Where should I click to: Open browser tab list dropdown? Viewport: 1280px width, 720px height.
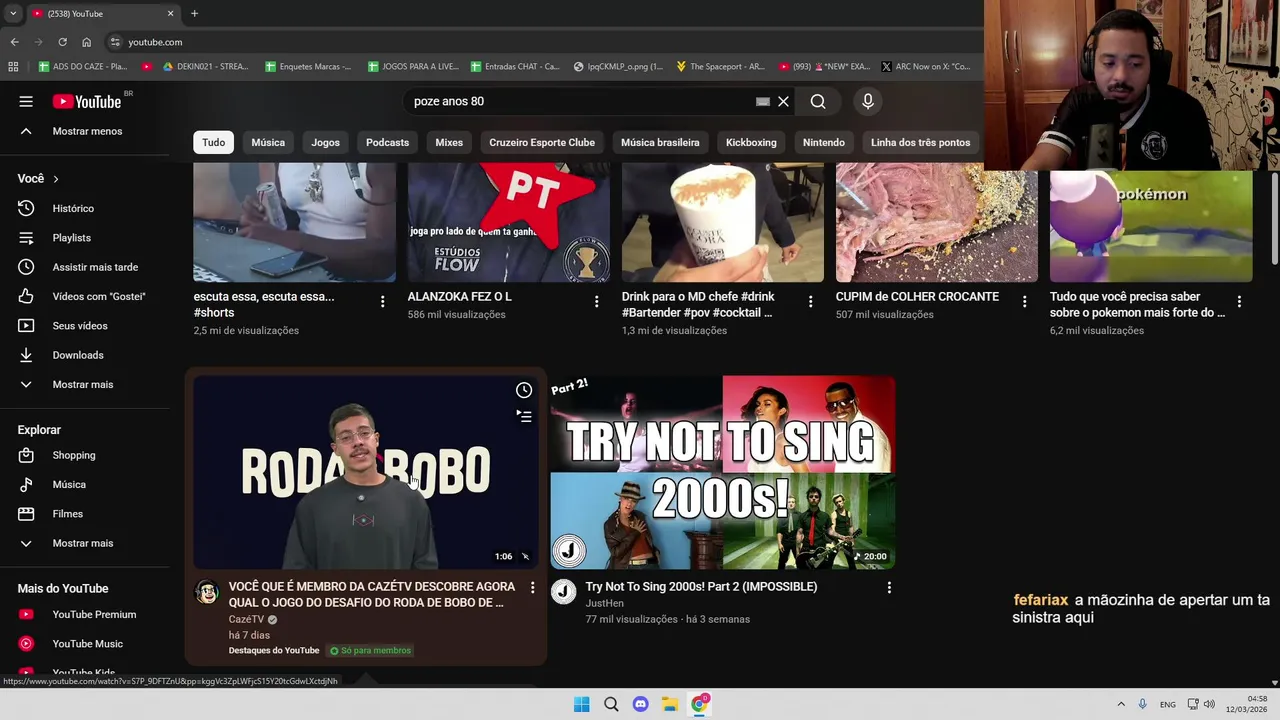(12, 13)
